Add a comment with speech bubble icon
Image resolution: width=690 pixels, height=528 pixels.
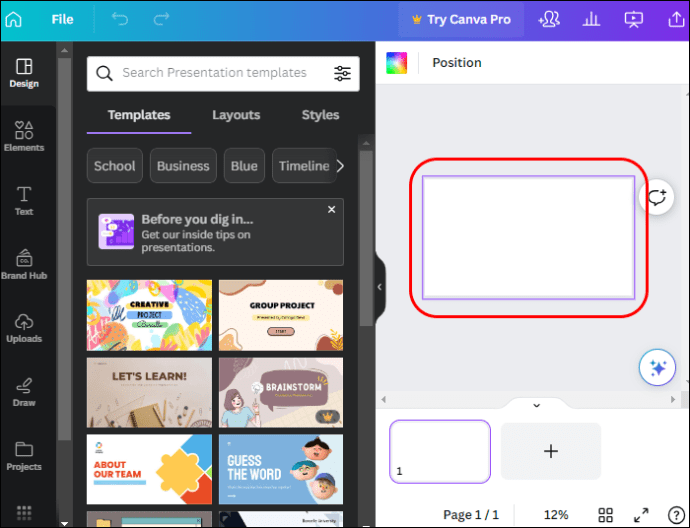coord(657,197)
